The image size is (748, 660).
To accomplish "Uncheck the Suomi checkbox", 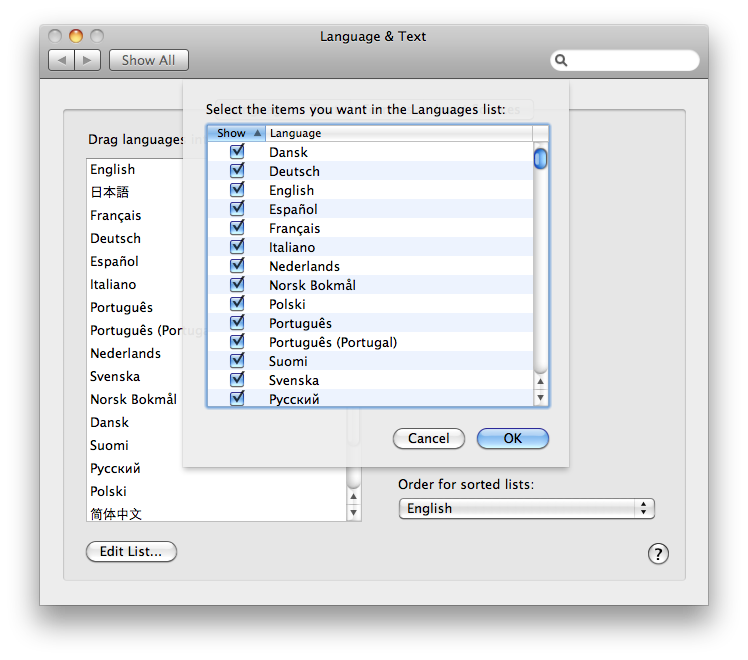I will (x=237, y=361).
